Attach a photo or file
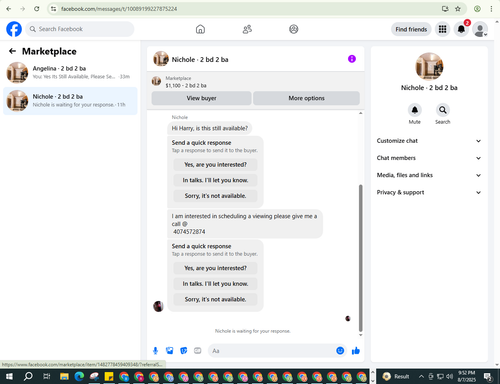 (170, 351)
